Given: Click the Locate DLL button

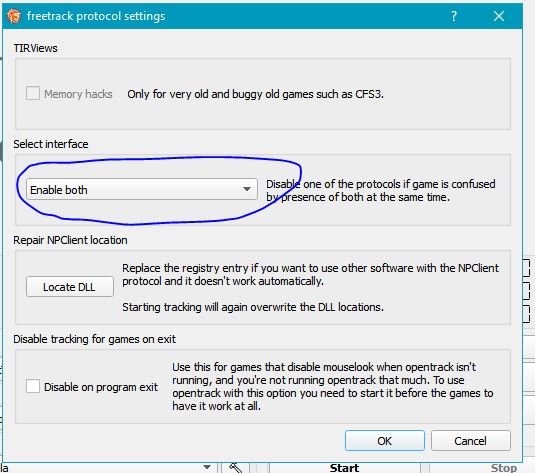Looking at the screenshot, I should pyautogui.click(x=70, y=287).
